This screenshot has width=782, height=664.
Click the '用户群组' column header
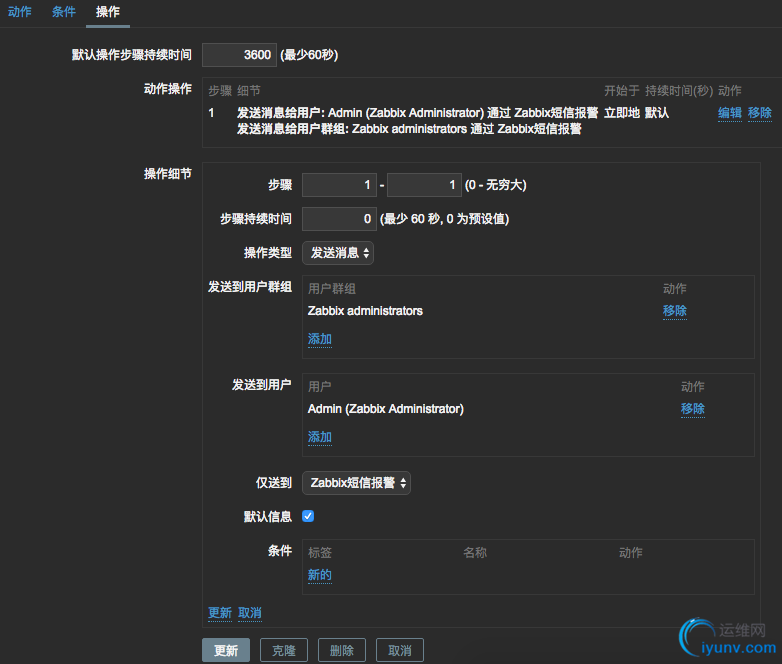(332, 289)
